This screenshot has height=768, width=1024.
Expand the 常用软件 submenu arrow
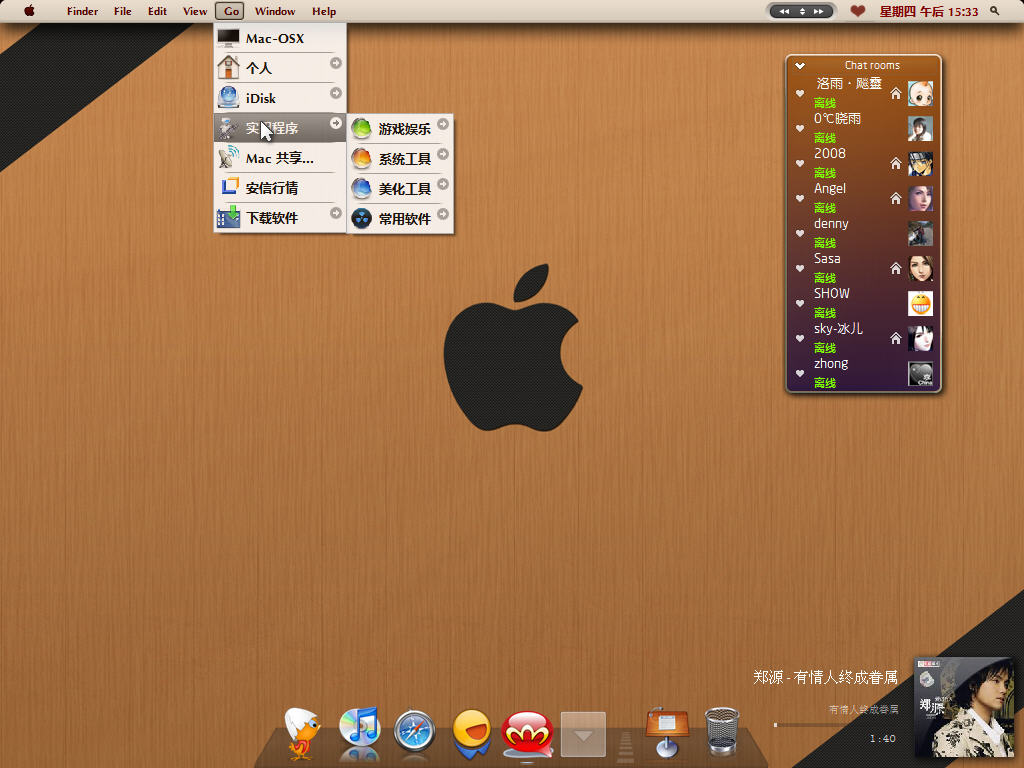pos(443,214)
